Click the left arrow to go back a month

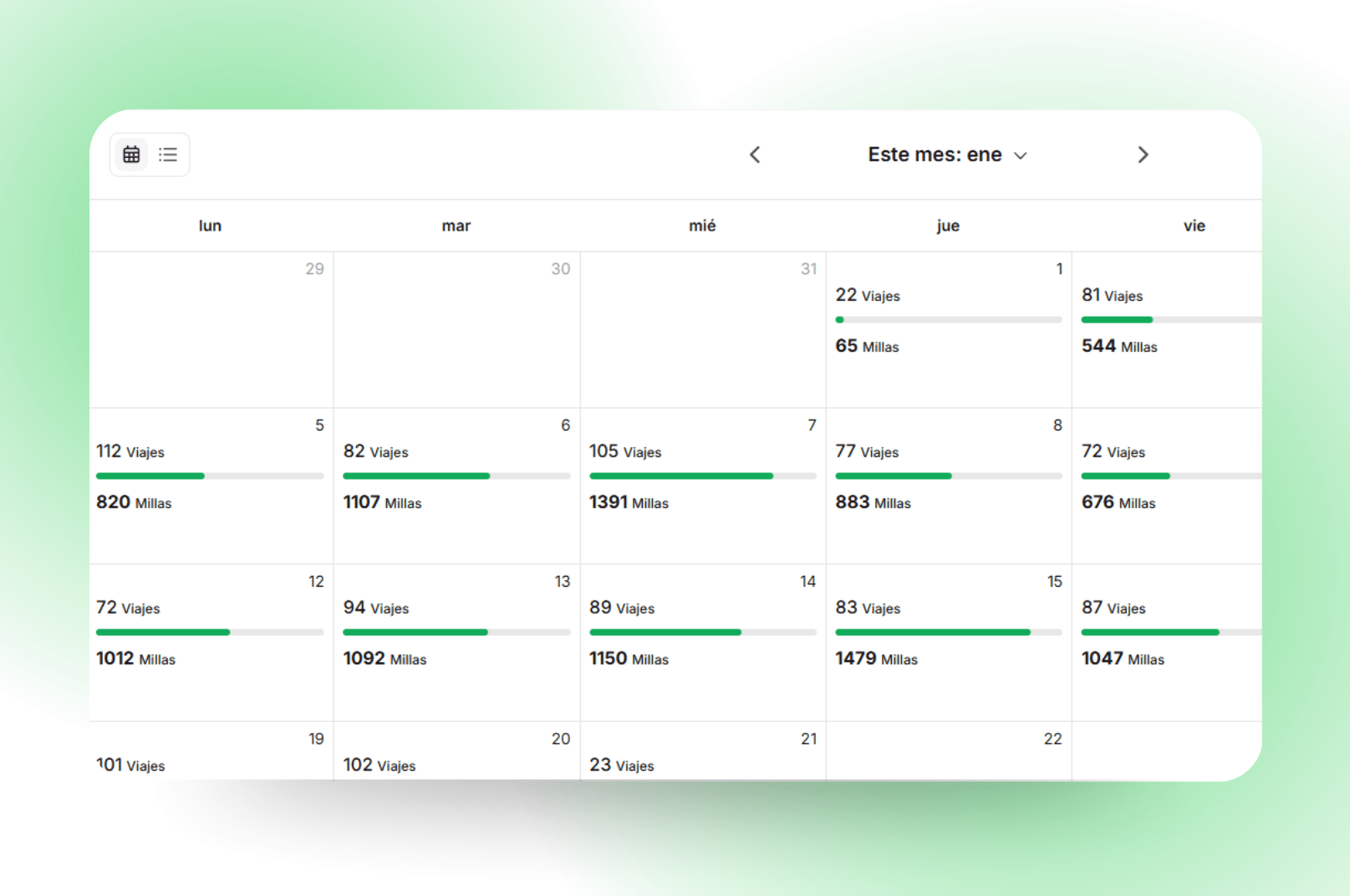tap(755, 154)
